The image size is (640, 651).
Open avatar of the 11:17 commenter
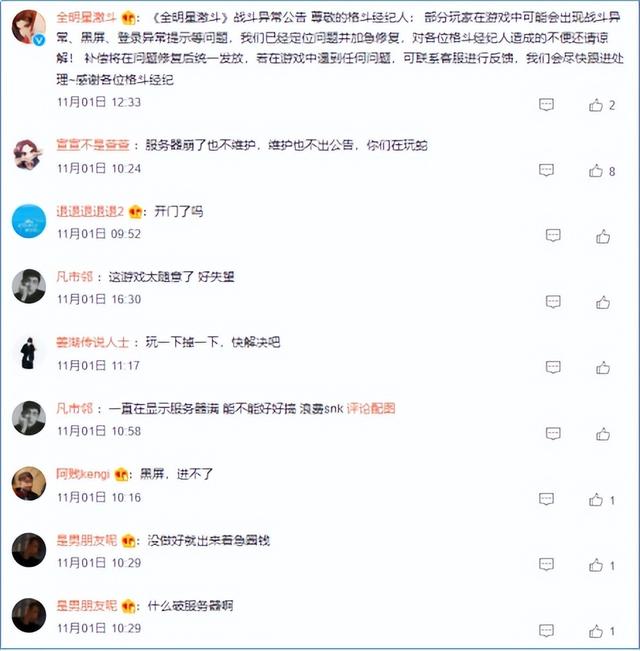point(29,352)
